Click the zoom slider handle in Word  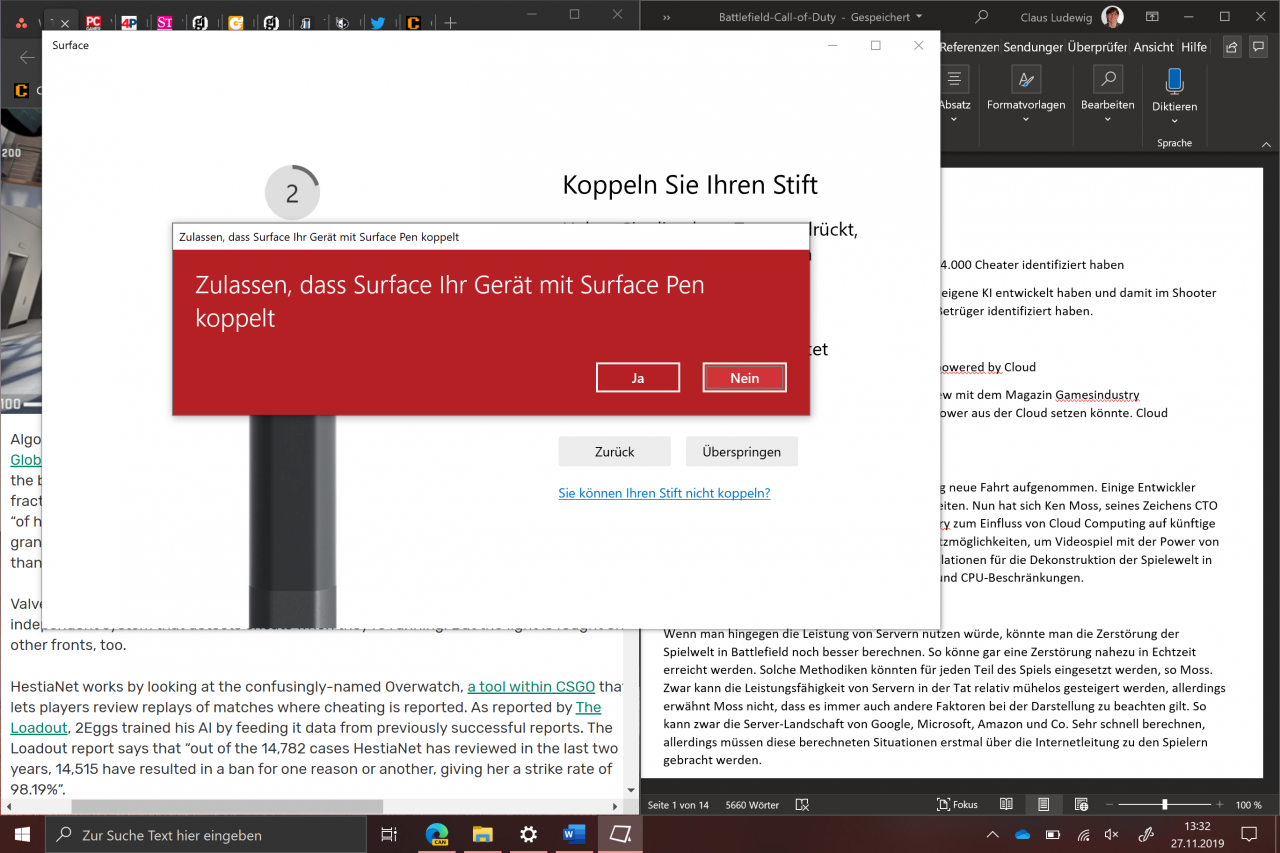(1165, 805)
